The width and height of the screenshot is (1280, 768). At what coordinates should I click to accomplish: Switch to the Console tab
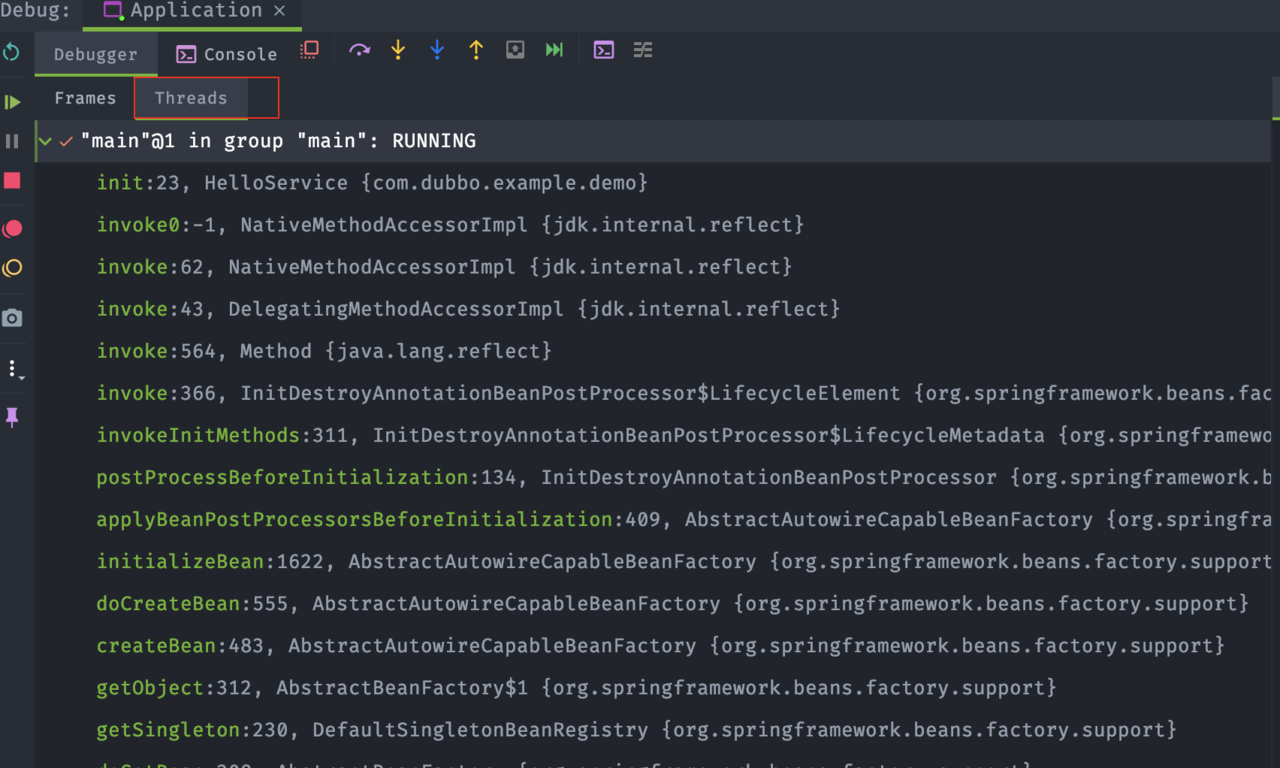[x=227, y=54]
